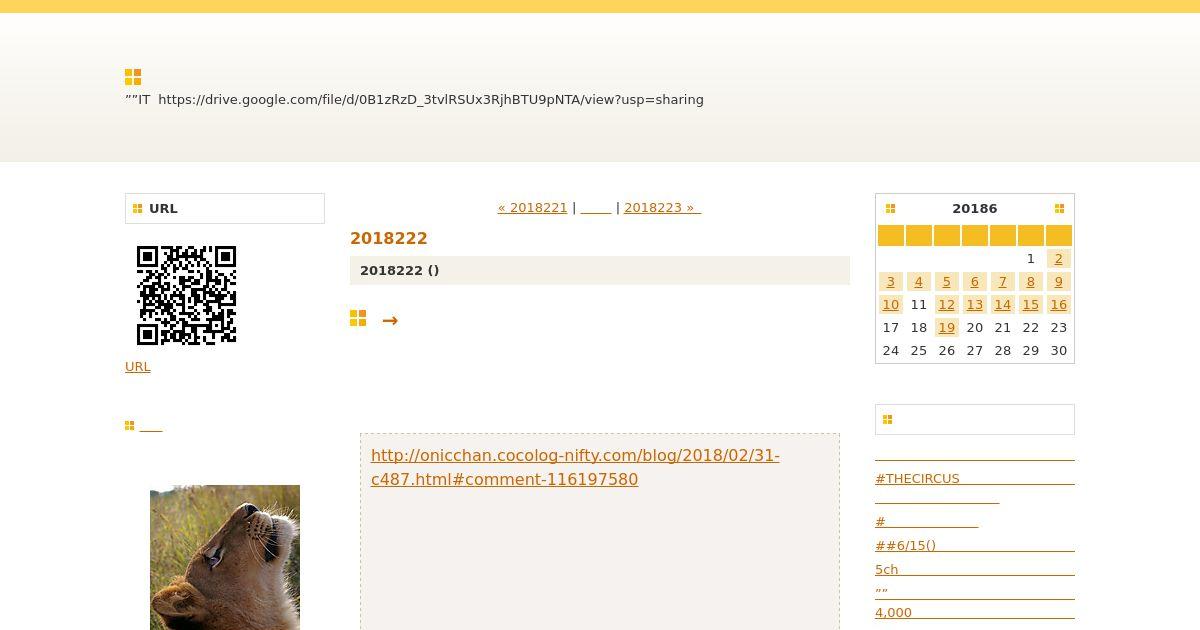
Task: Select calendar date 15
Action: point(1031,305)
